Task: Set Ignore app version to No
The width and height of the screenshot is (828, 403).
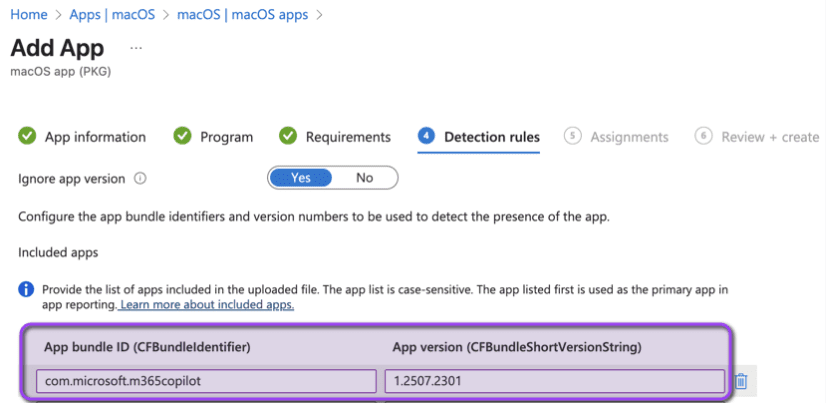Action: 364,178
